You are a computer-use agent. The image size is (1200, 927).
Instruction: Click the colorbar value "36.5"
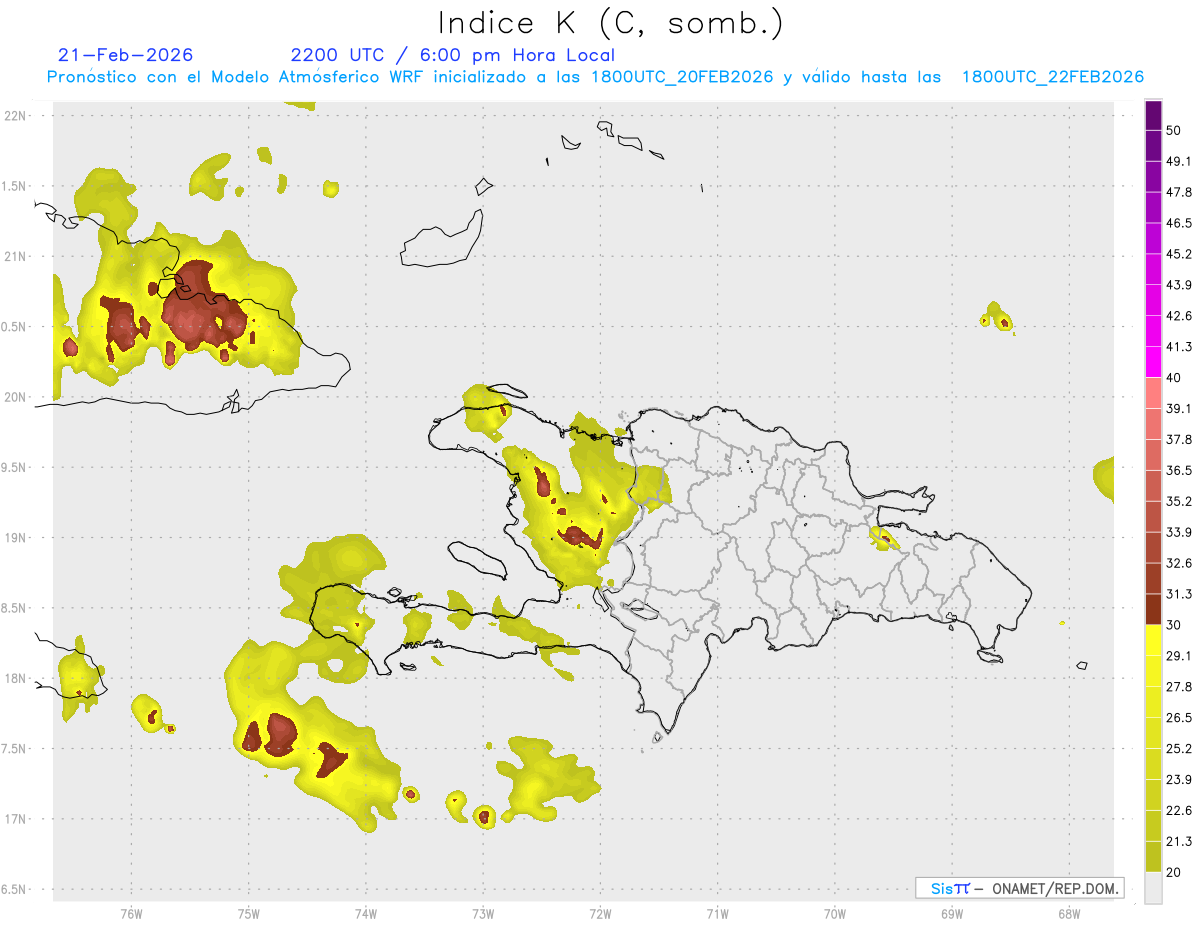pyautogui.click(x=1180, y=471)
